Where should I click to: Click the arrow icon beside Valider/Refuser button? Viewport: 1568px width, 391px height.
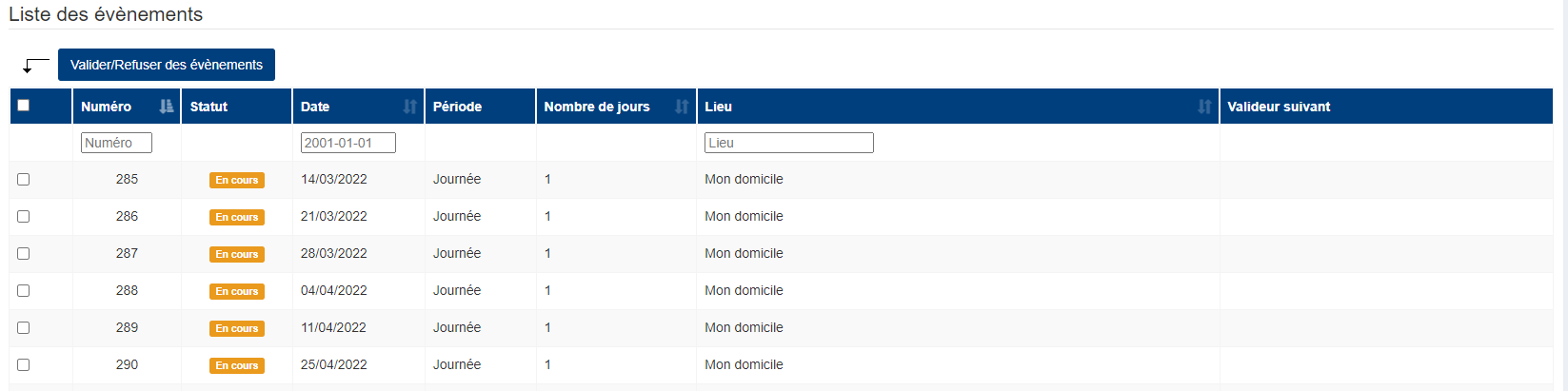point(35,66)
